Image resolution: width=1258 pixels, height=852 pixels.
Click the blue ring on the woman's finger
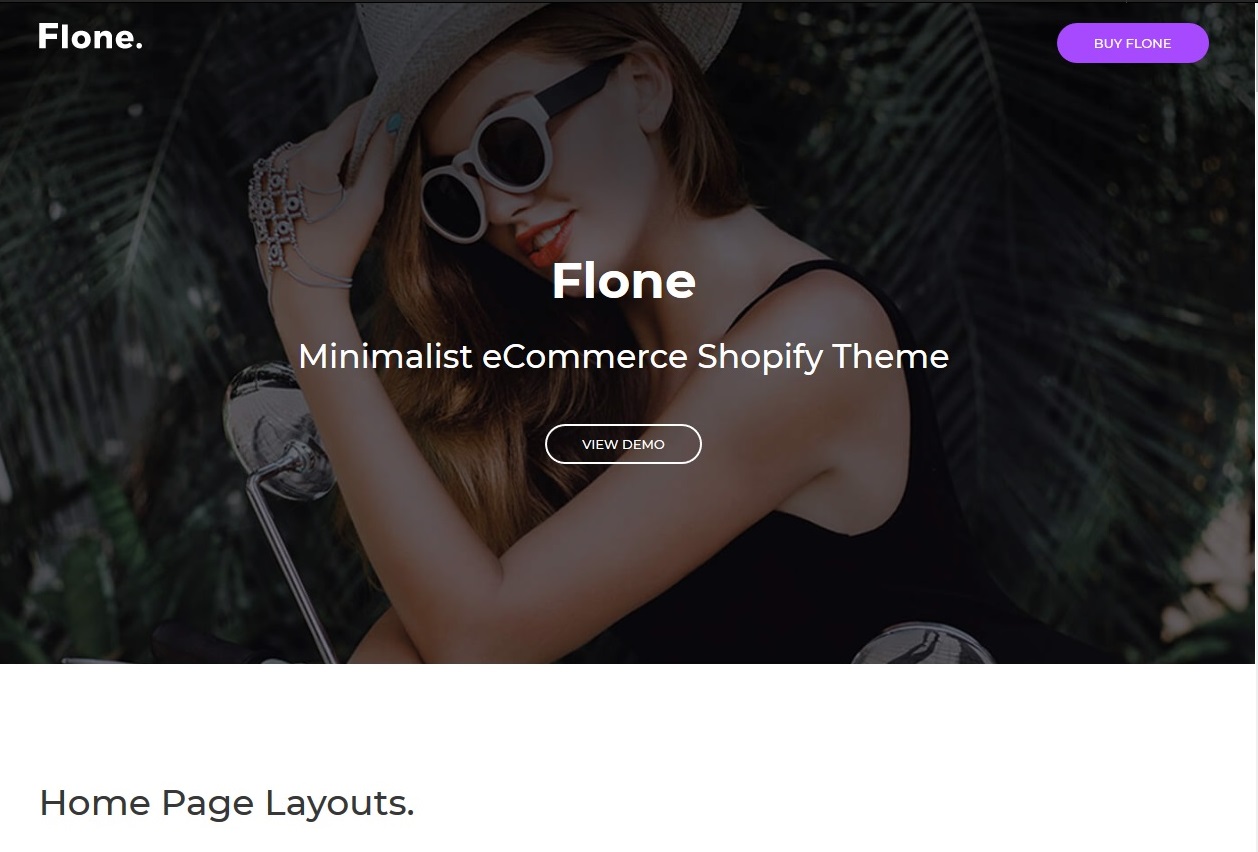(x=394, y=124)
